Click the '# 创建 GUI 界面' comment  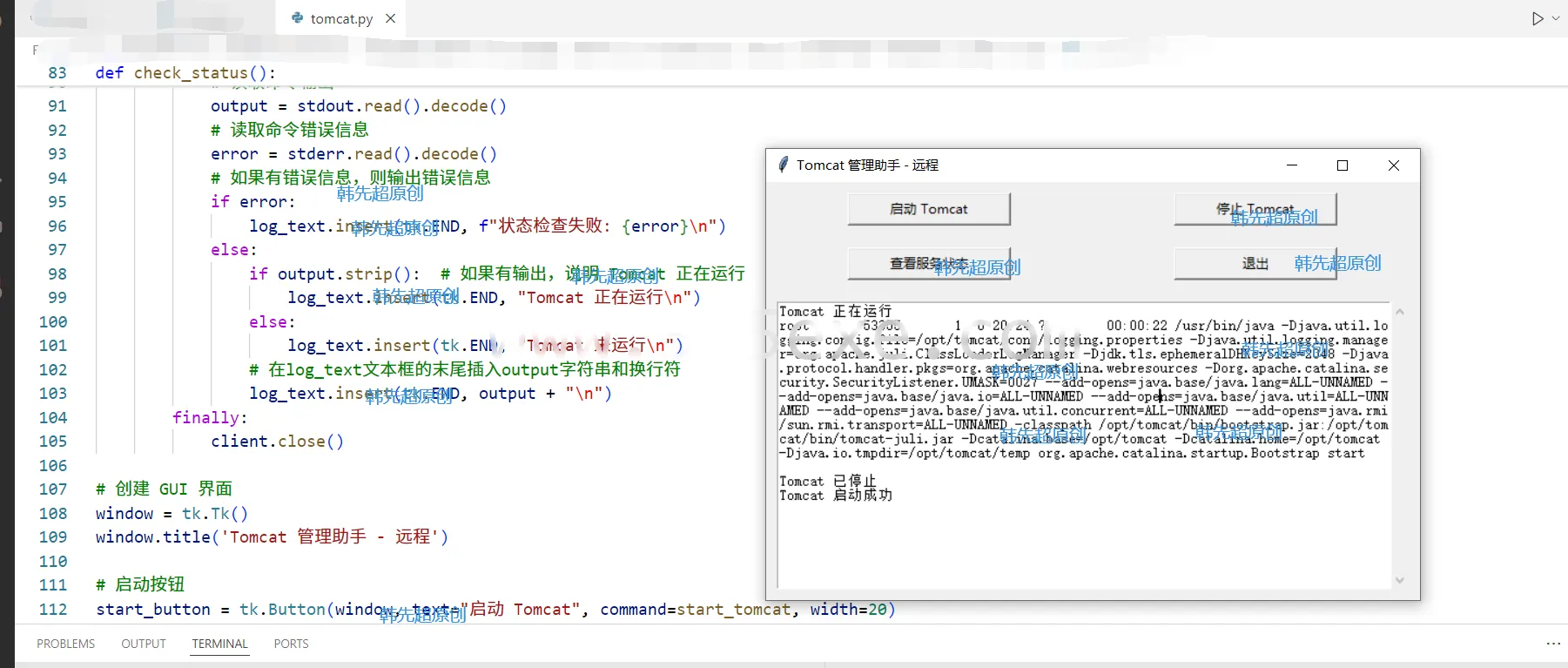(164, 489)
